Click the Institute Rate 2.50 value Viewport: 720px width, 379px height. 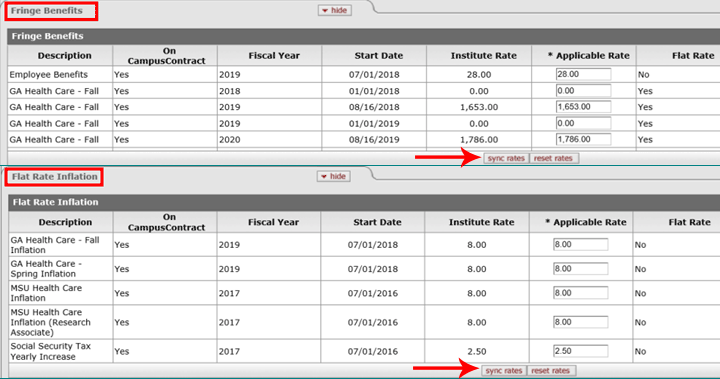[x=477, y=351]
